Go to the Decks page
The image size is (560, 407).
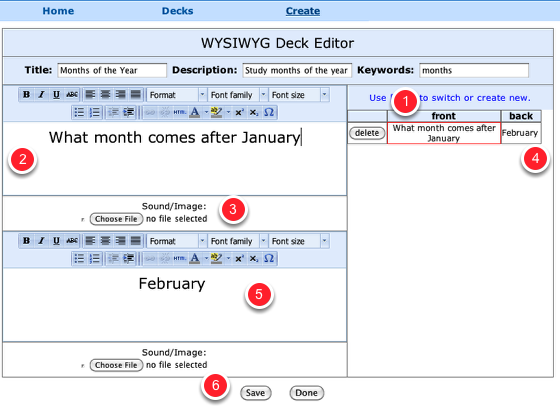[178, 11]
